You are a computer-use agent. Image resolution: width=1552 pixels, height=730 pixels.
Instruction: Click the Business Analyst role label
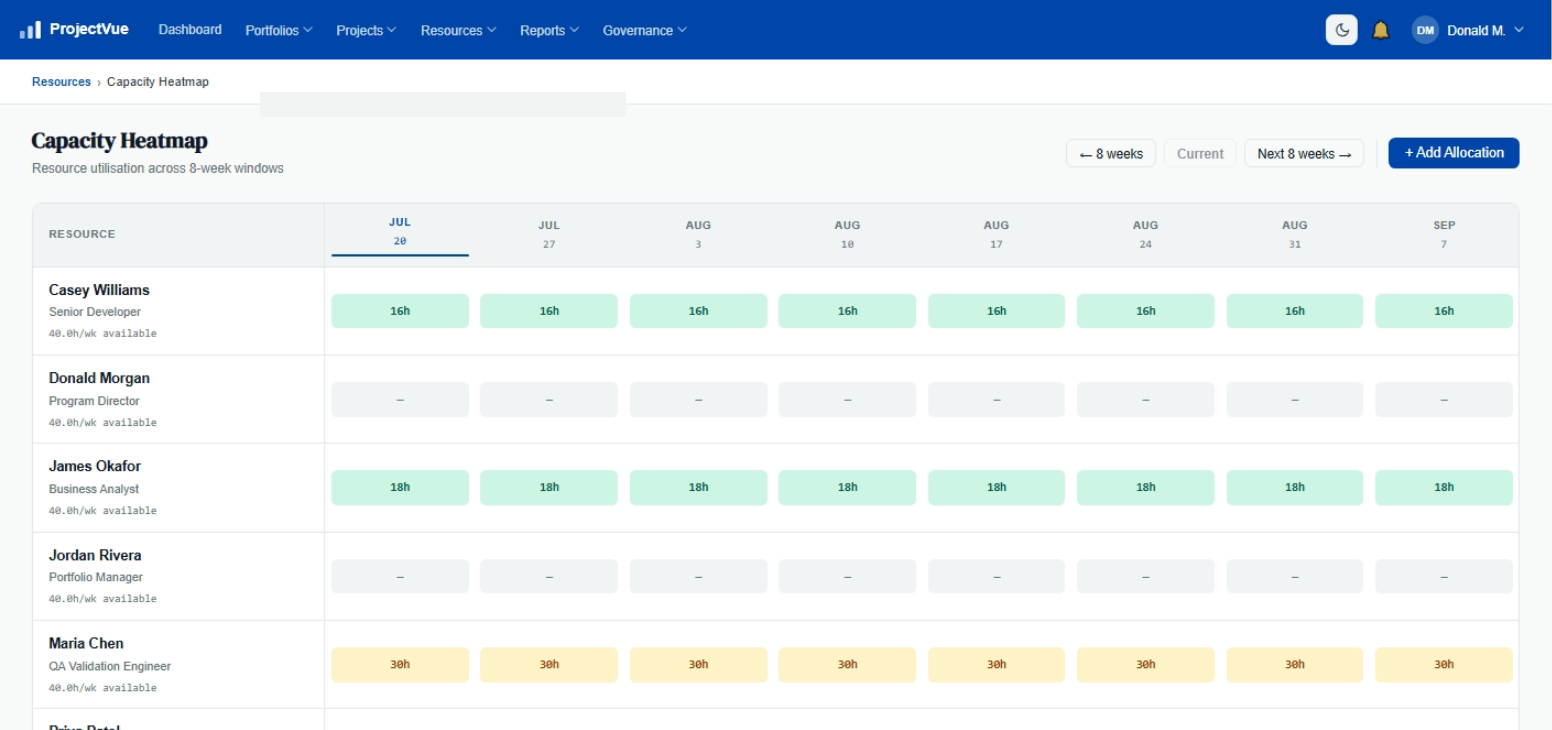pyautogui.click(x=94, y=489)
